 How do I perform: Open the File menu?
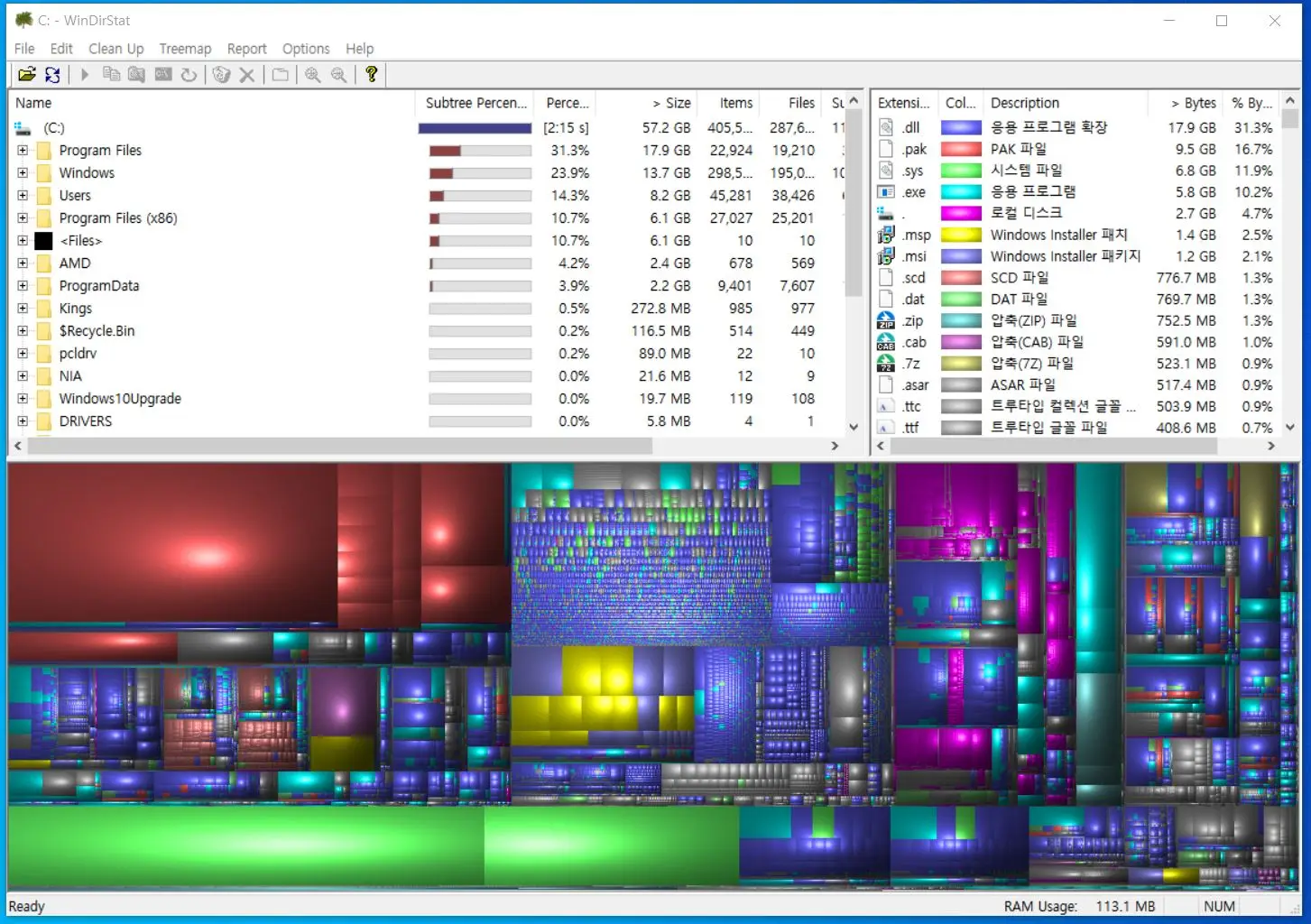coord(24,49)
